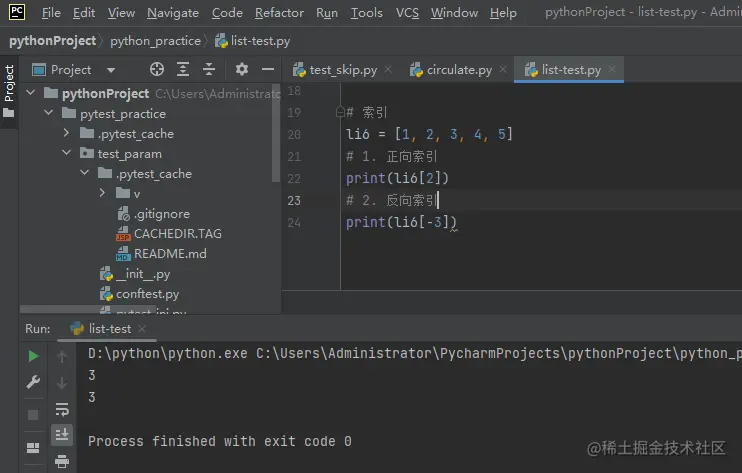This screenshot has height=473, width=742.
Task: Click the print icon in Run panel
Action: point(62,460)
